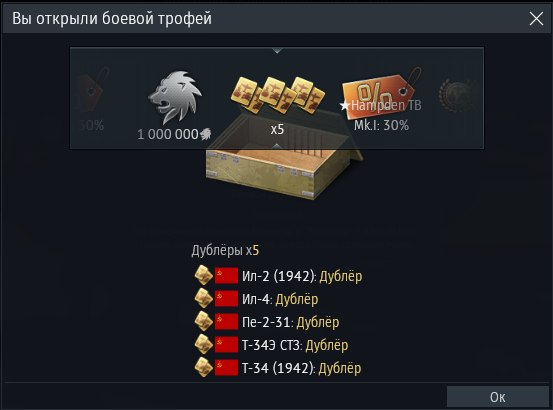Click the gold card icon beside Ил-4
The height and width of the screenshot is (410, 553).
[x=204, y=298]
